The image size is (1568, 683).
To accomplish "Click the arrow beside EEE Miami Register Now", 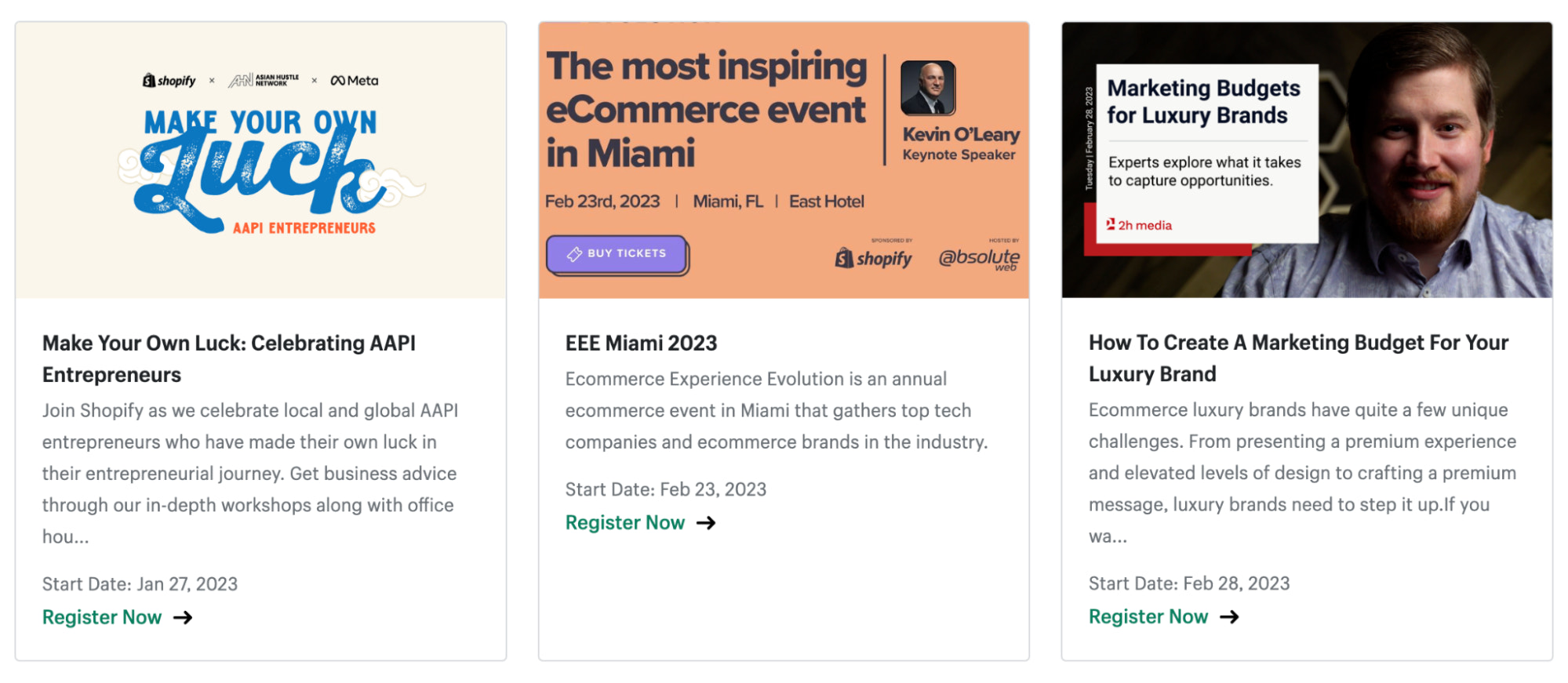I will point(706,522).
